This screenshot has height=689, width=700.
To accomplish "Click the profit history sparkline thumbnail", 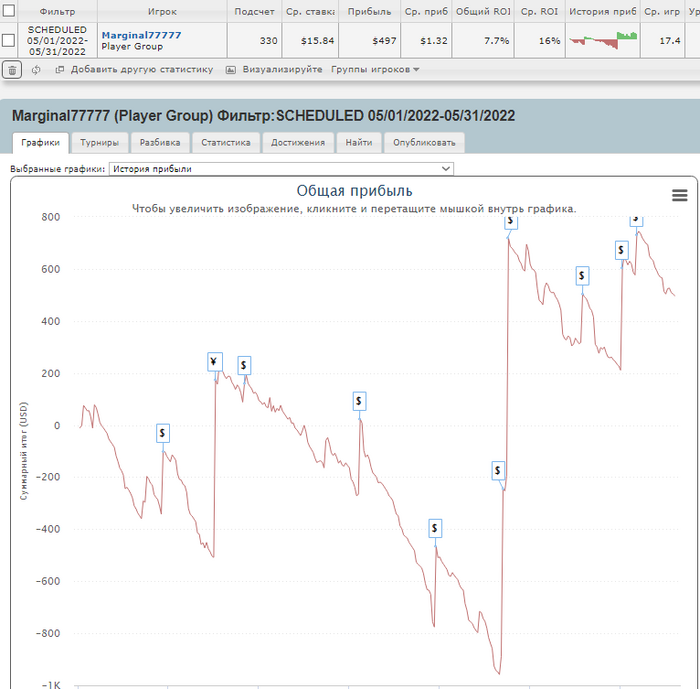I will [603, 40].
